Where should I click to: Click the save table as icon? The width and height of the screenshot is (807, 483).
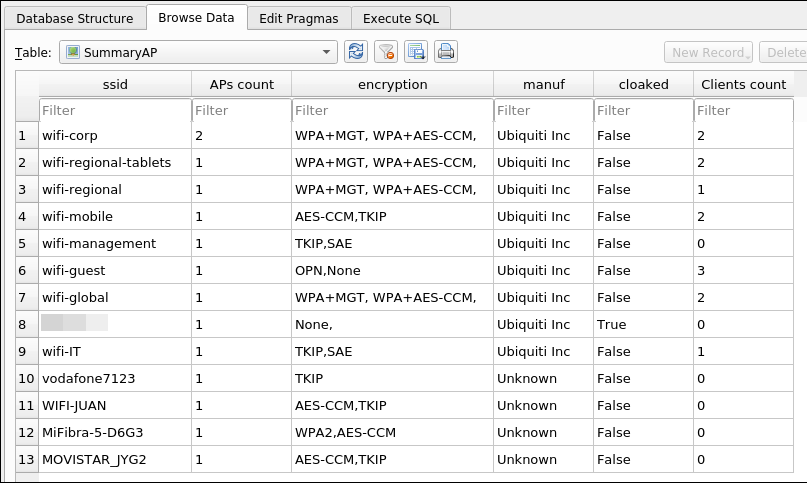pyautogui.click(x=416, y=52)
